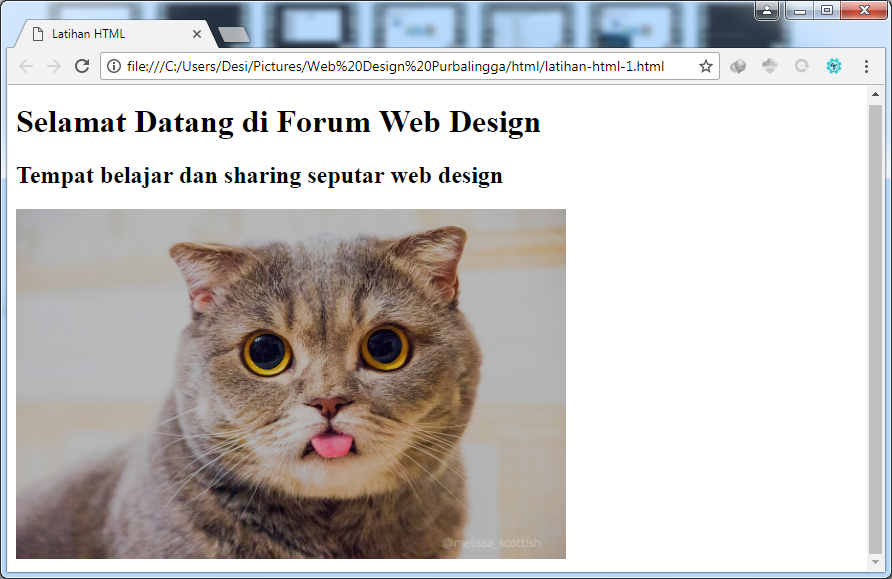The image size is (892, 579).
Task: Close the Latihan HTML tab
Action: [x=197, y=34]
